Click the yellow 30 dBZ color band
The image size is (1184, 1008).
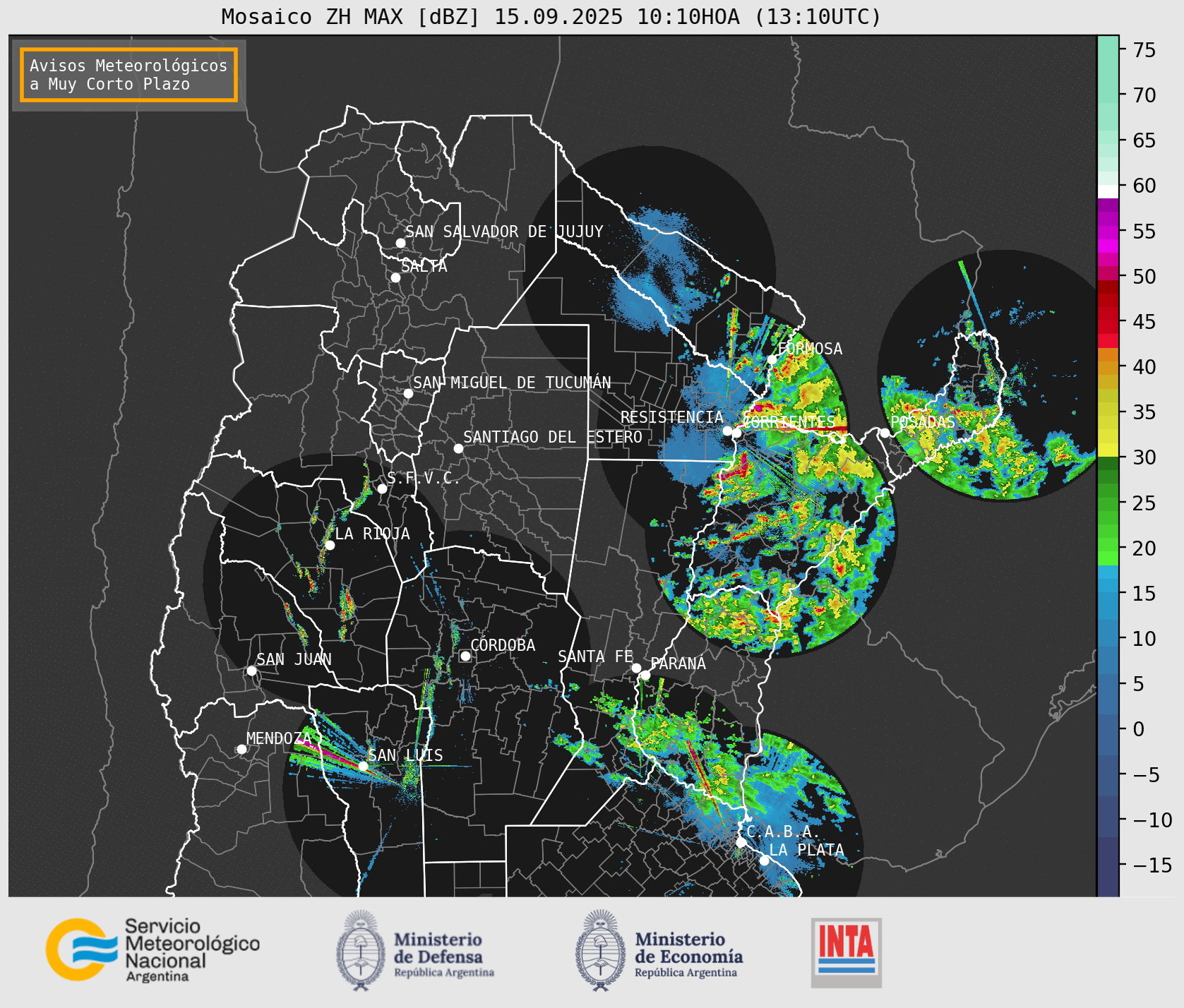click(x=1108, y=450)
